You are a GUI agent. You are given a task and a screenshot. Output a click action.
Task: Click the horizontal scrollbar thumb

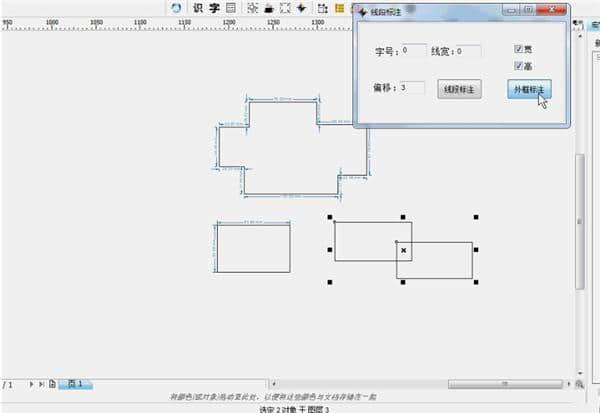tap(505, 384)
